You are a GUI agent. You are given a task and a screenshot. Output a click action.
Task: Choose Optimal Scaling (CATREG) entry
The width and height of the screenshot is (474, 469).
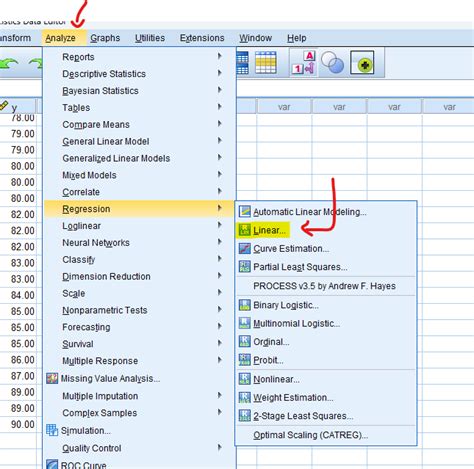coord(310,435)
